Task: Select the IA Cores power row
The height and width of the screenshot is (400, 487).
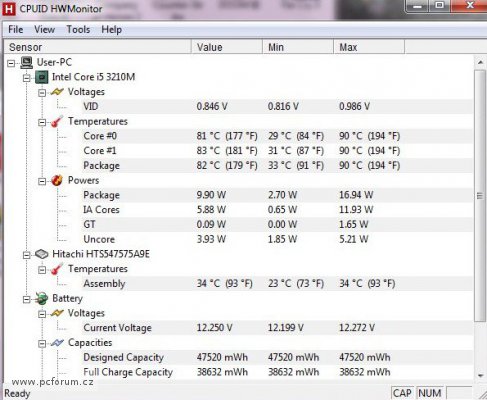Action: [x=278, y=210]
